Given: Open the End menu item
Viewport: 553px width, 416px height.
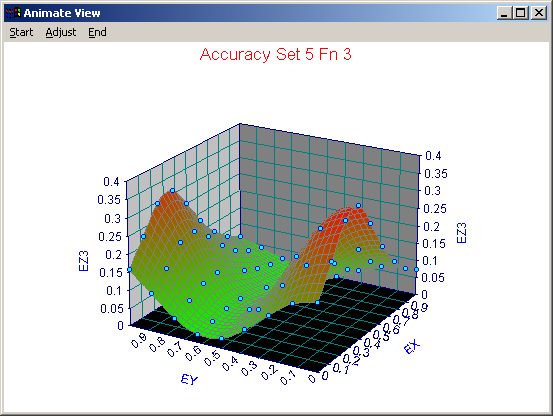Looking at the screenshot, I should 97,32.
